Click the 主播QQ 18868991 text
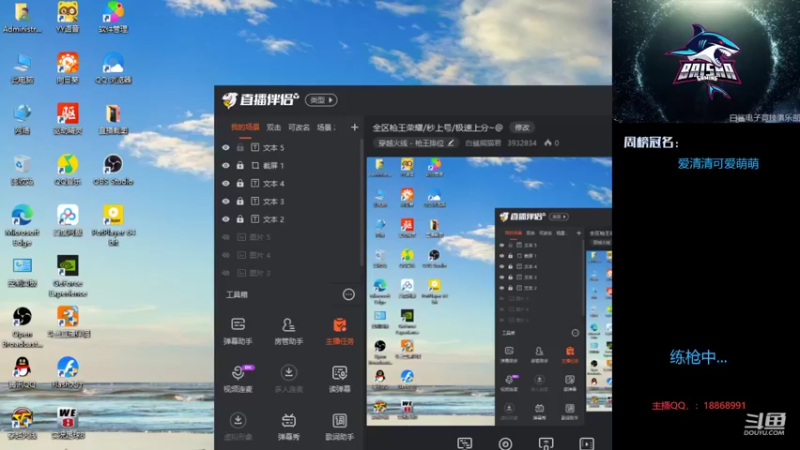This screenshot has height=450, width=800. point(698,406)
